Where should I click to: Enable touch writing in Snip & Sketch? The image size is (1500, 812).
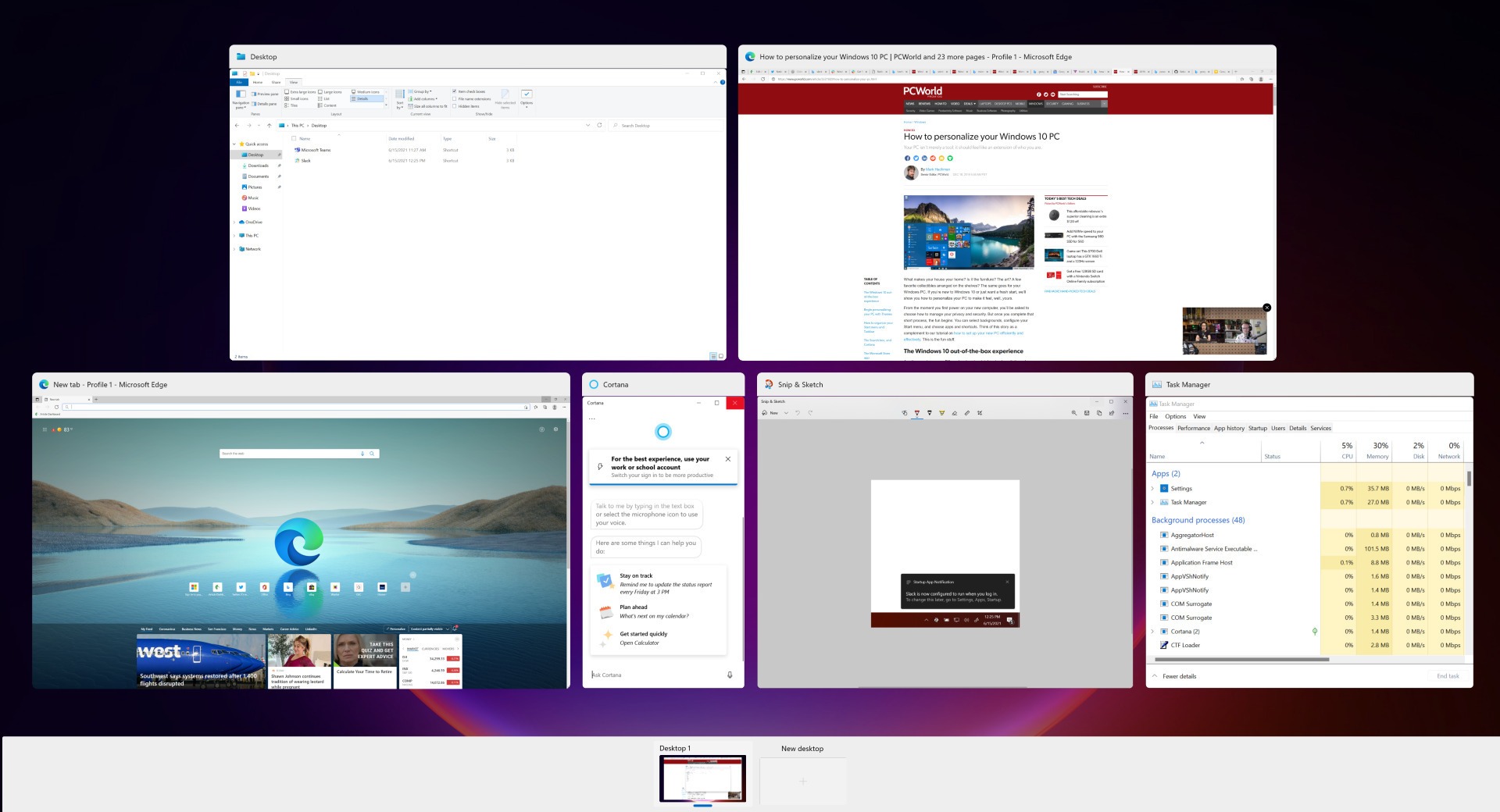pos(905,413)
